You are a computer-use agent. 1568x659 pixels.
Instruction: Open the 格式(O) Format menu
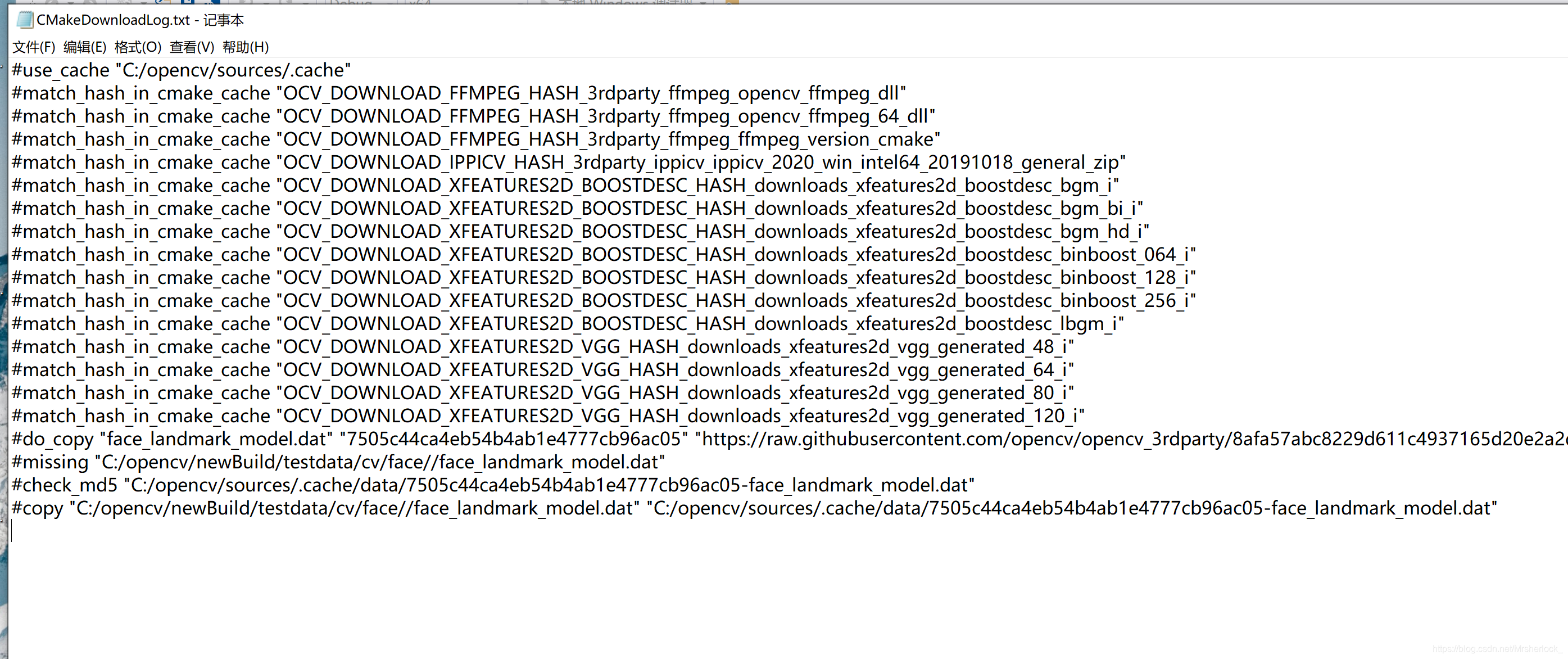(138, 47)
